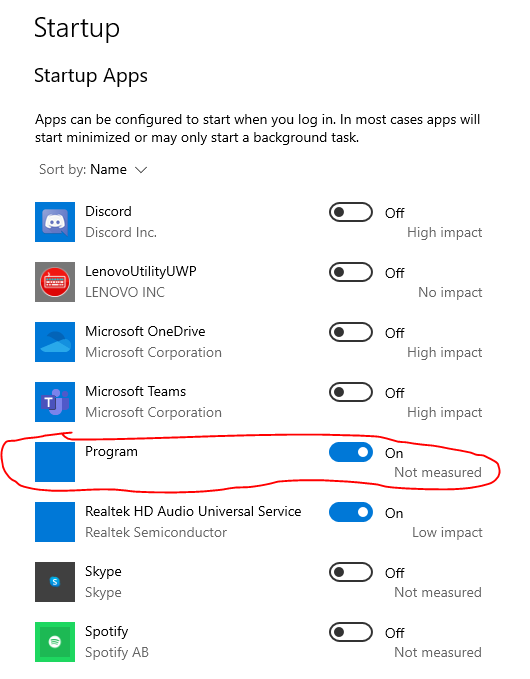
Task: Click the Microsoft Teams icon
Action: (55, 402)
